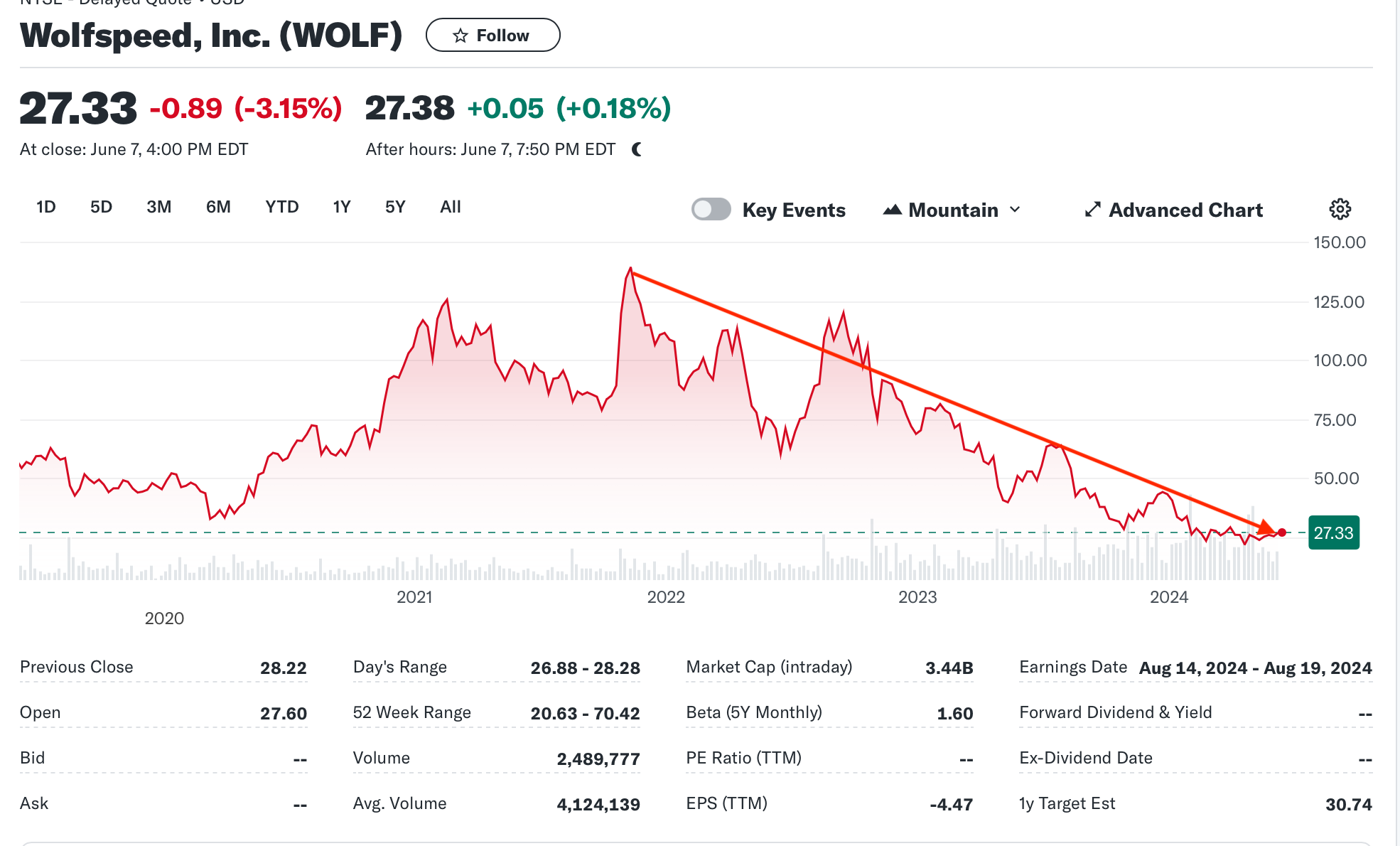Click the green 27.33 price marker
This screenshot has height=846, width=1400.
tap(1333, 532)
